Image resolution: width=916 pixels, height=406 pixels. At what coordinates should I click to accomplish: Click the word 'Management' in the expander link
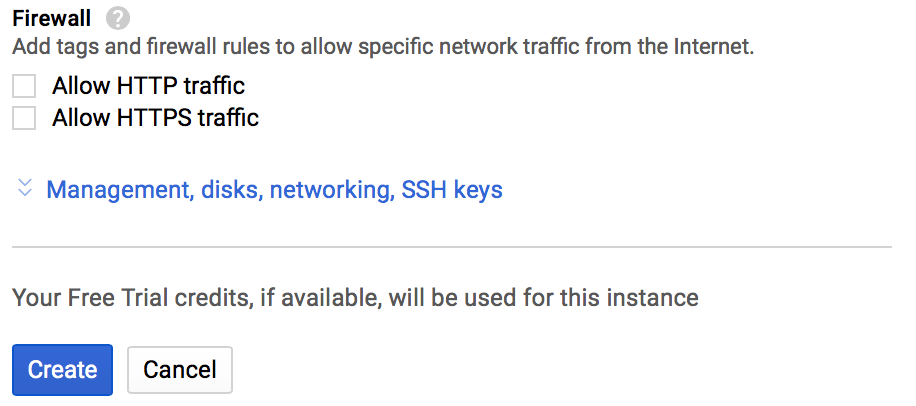coord(118,189)
